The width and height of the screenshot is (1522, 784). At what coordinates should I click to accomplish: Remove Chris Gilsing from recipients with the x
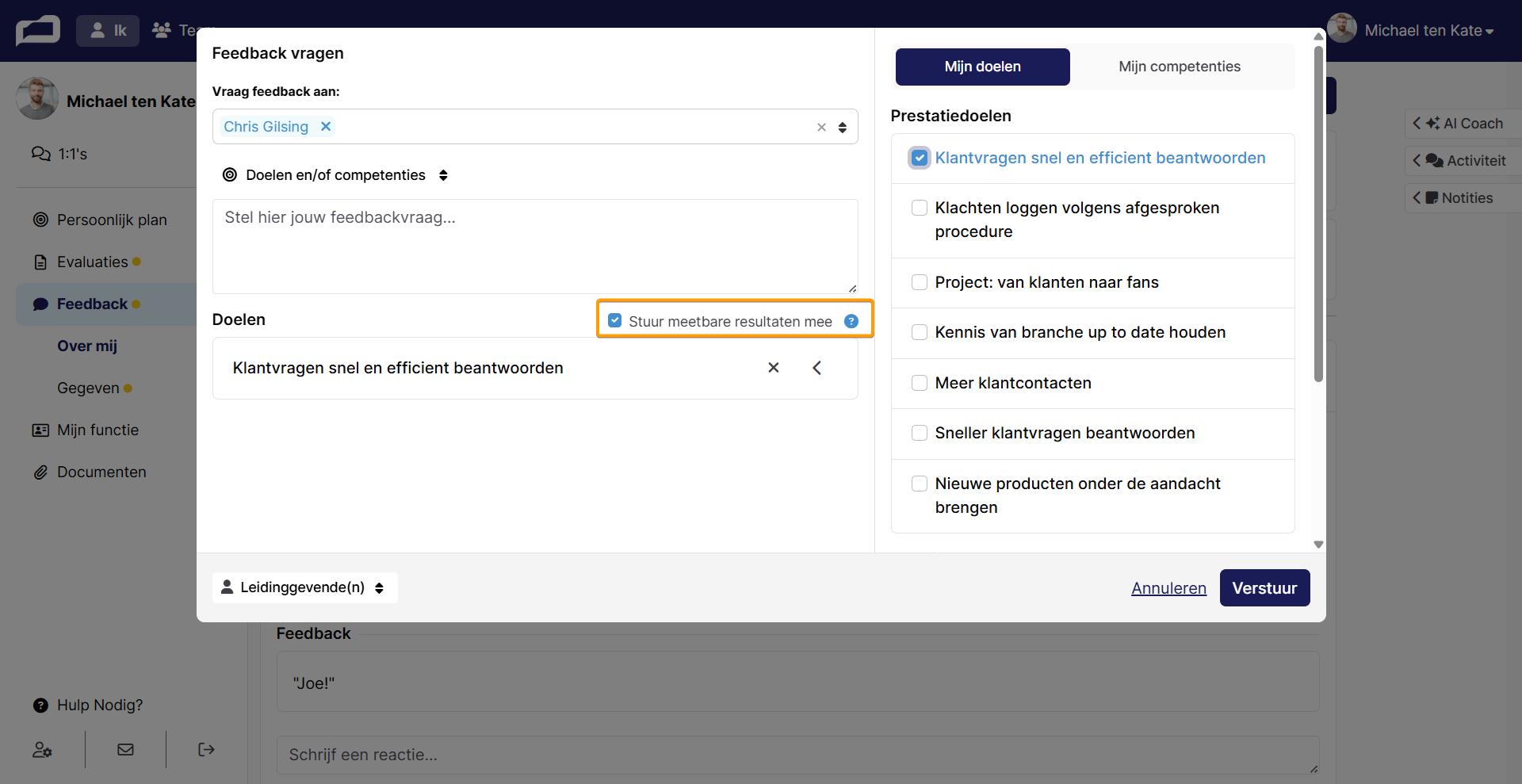pyautogui.click(x=325, y=126)
